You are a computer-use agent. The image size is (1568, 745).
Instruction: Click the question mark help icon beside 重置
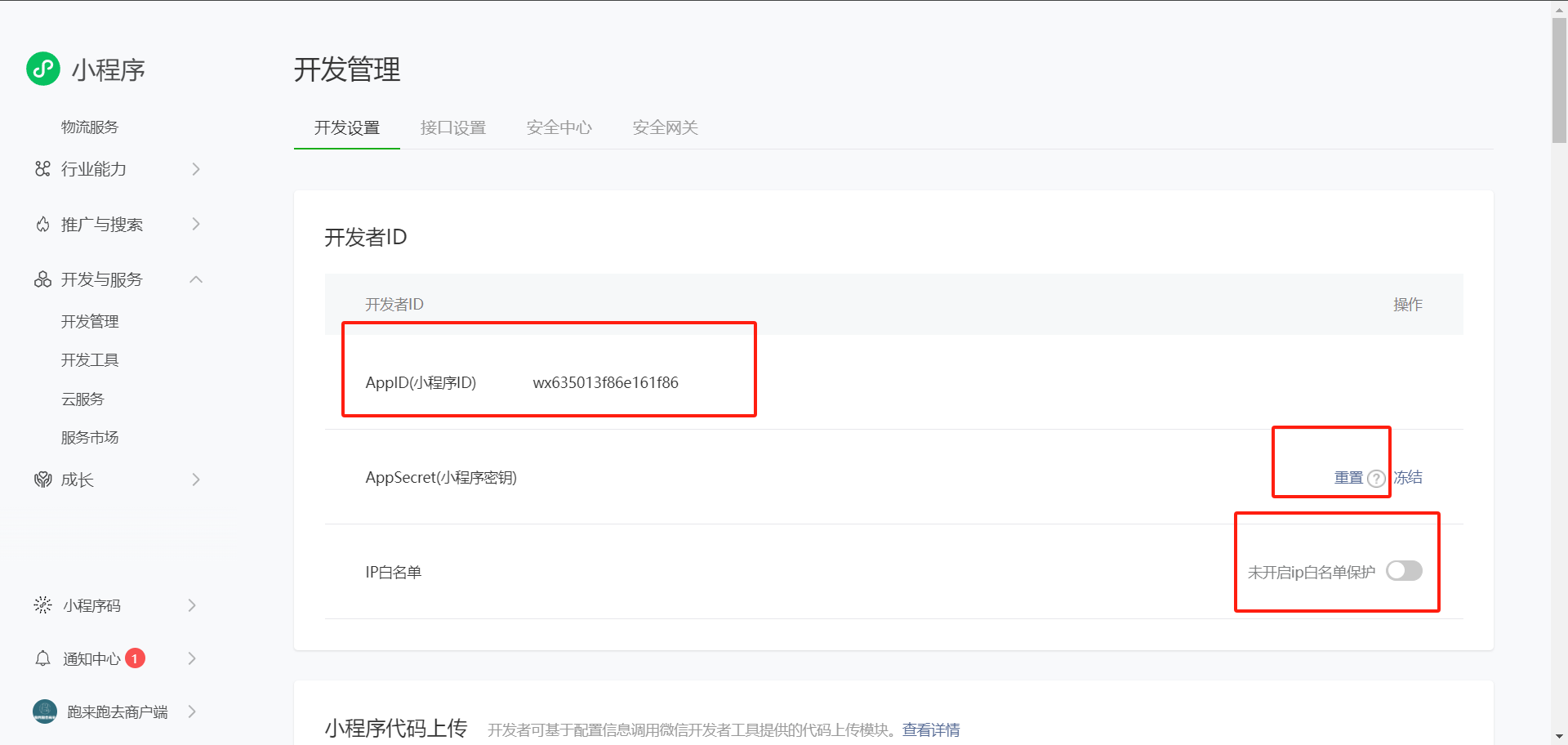pos(1376,479)
